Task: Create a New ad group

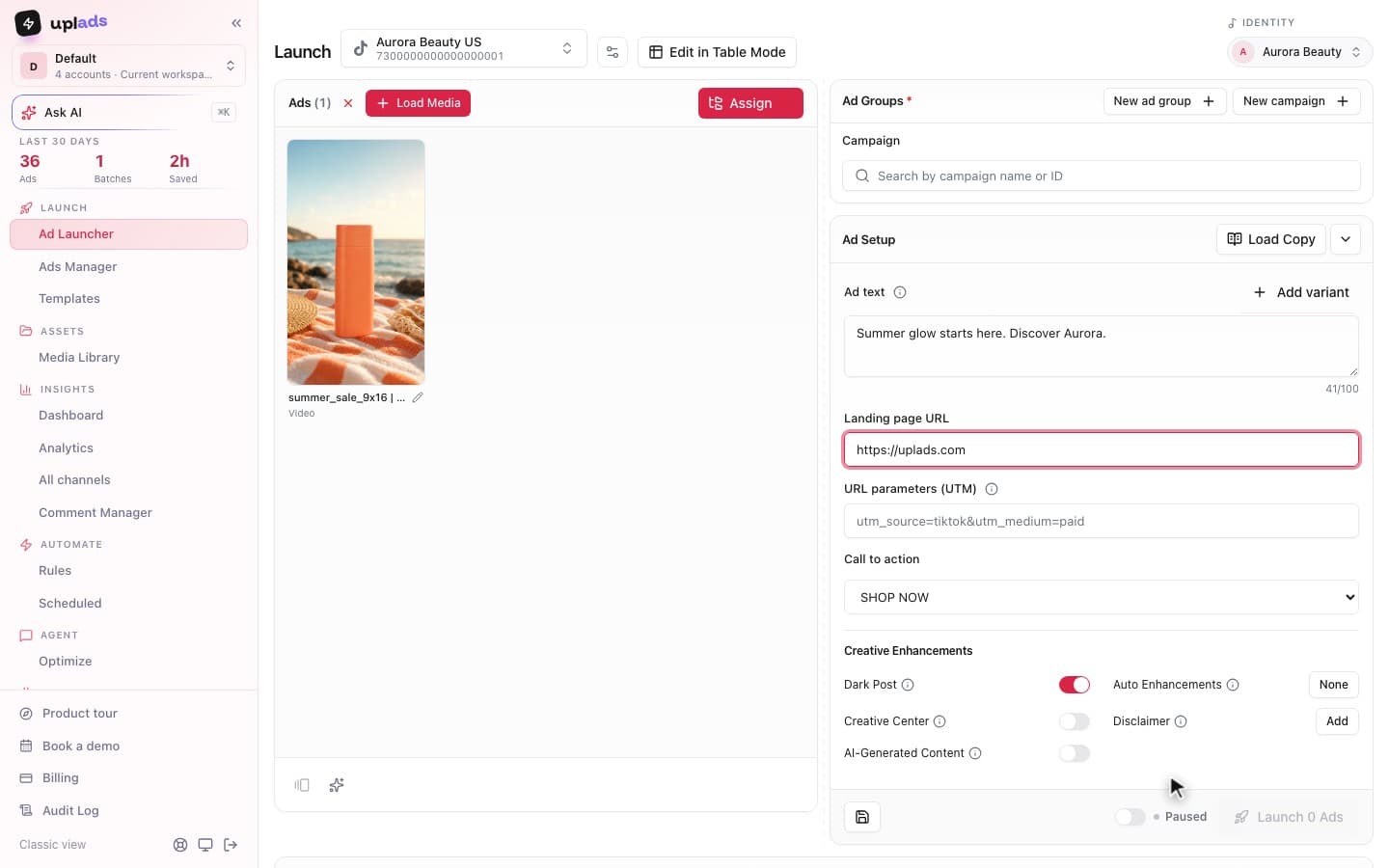Action: tap(1164, 101)
